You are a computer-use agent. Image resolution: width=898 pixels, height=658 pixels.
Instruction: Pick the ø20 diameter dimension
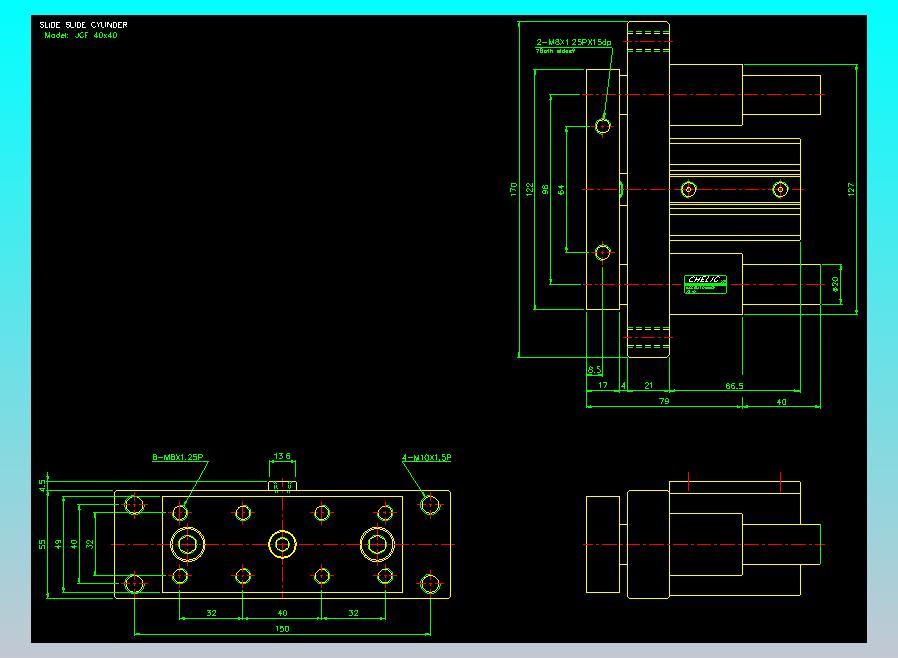pyautogui.click(x=835, y=284)
